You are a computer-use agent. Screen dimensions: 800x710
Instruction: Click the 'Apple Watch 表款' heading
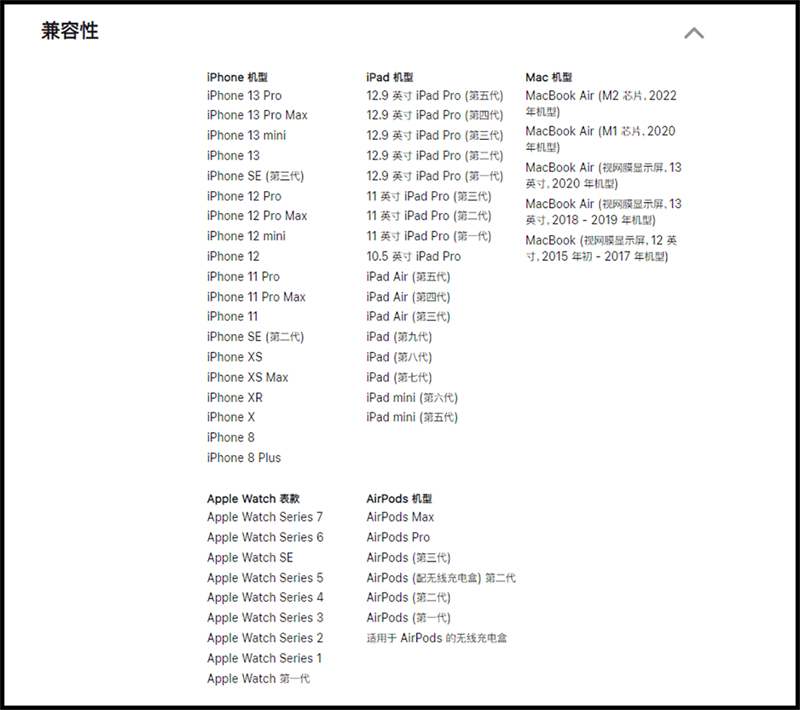pos(253,499)
